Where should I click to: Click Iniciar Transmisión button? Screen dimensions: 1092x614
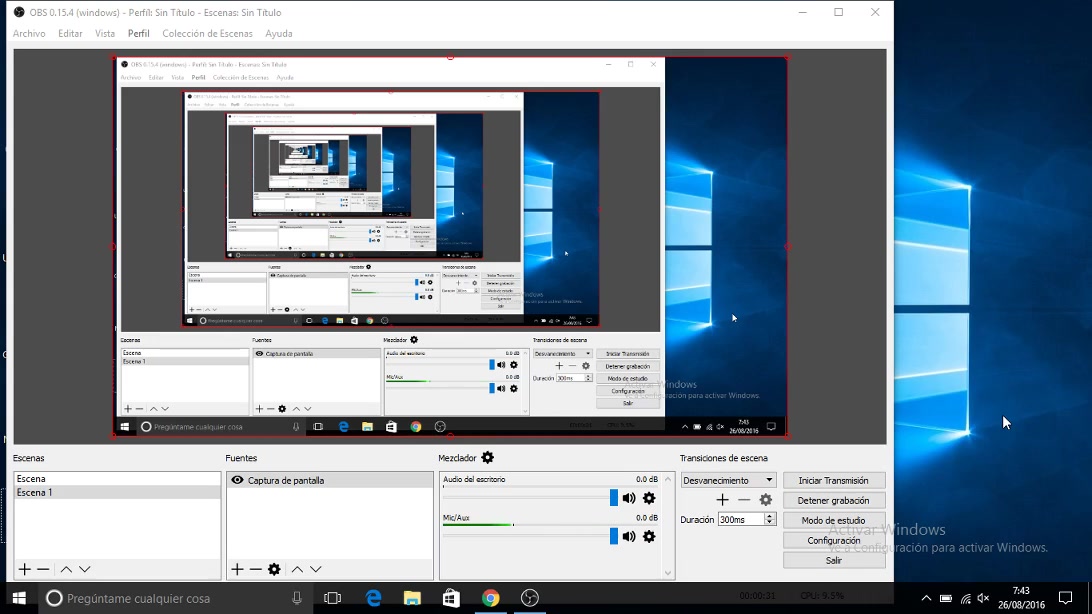(x=833, y=481)
